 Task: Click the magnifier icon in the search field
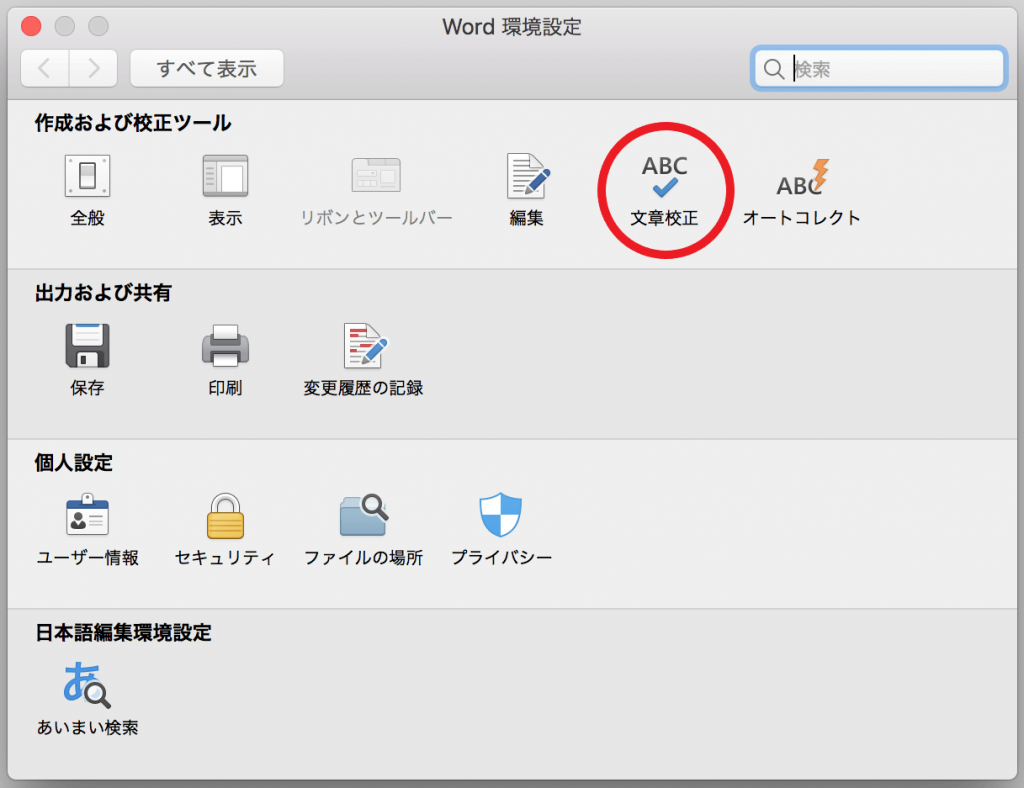pos(774,69)
